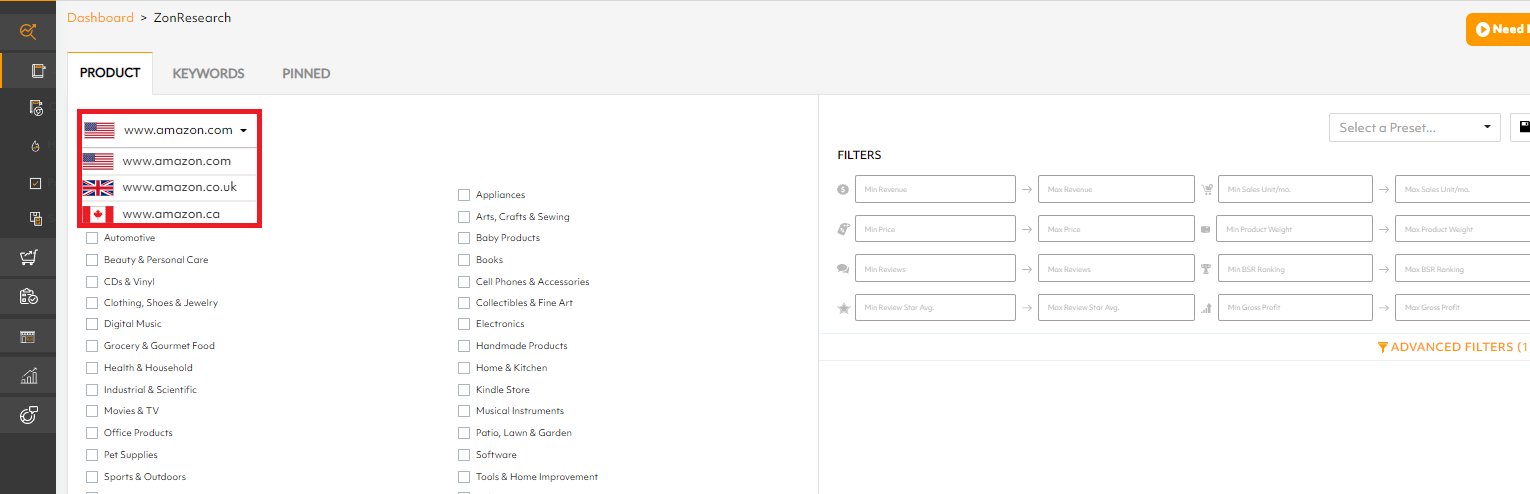This screenshot has width=1530, height=494.
Task: Open the Select a Preset dropdown
Action: [x=1414, y=127]
